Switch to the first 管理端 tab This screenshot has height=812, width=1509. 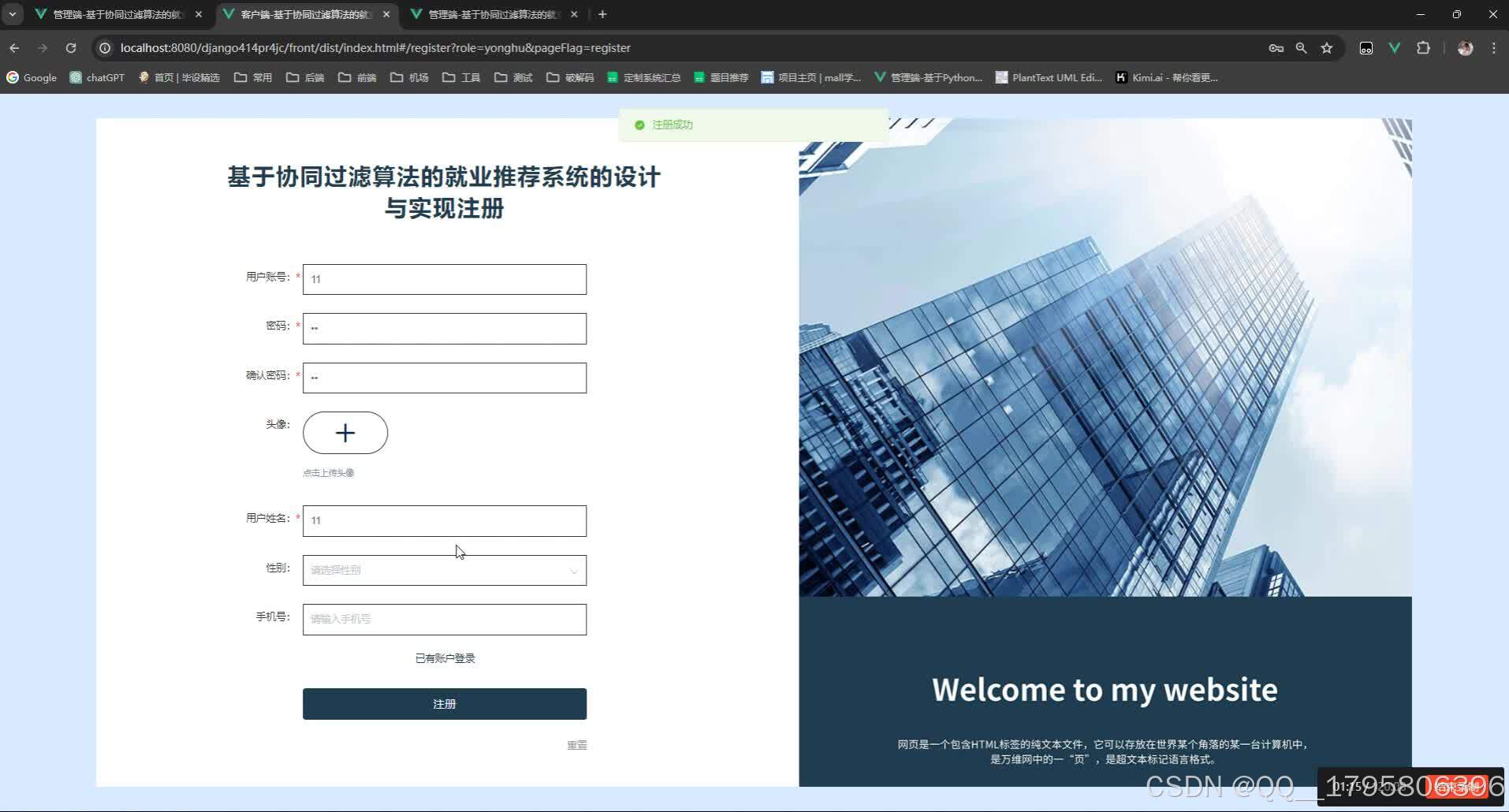[117, 14]
